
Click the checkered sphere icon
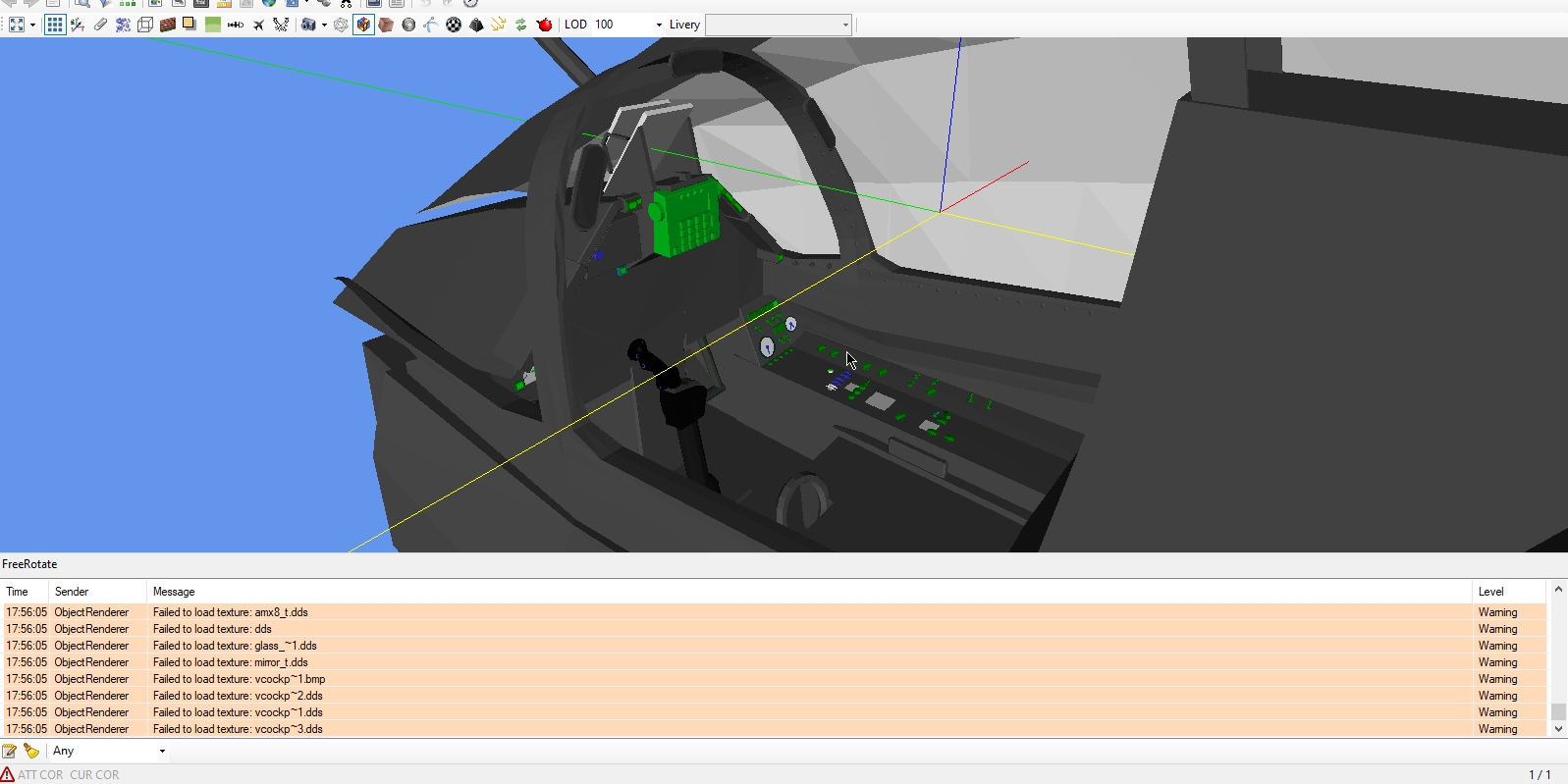click(x=454, y=25)
